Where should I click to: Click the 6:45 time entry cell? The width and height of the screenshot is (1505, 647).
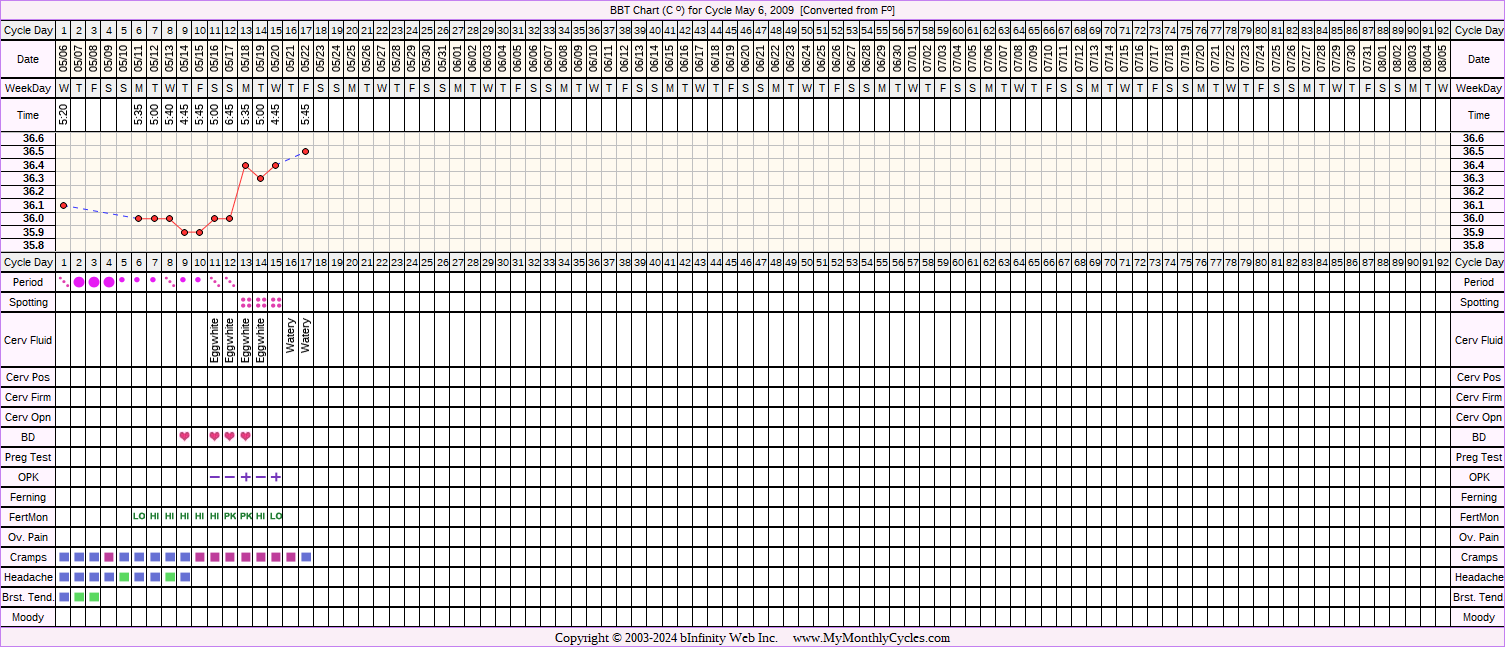tap(230, 115)
